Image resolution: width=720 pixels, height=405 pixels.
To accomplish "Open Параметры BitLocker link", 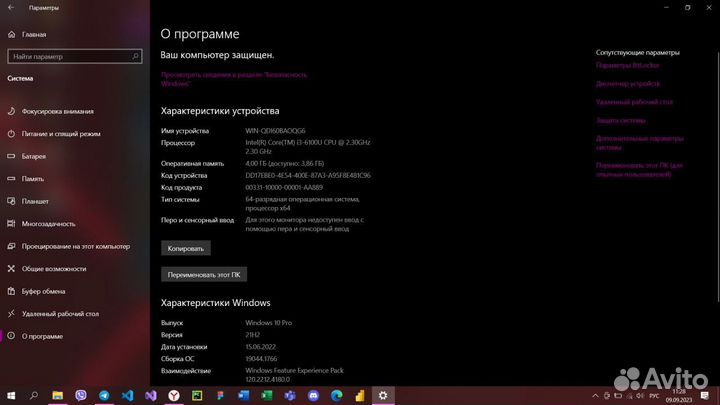I will [x=627, y=65].
